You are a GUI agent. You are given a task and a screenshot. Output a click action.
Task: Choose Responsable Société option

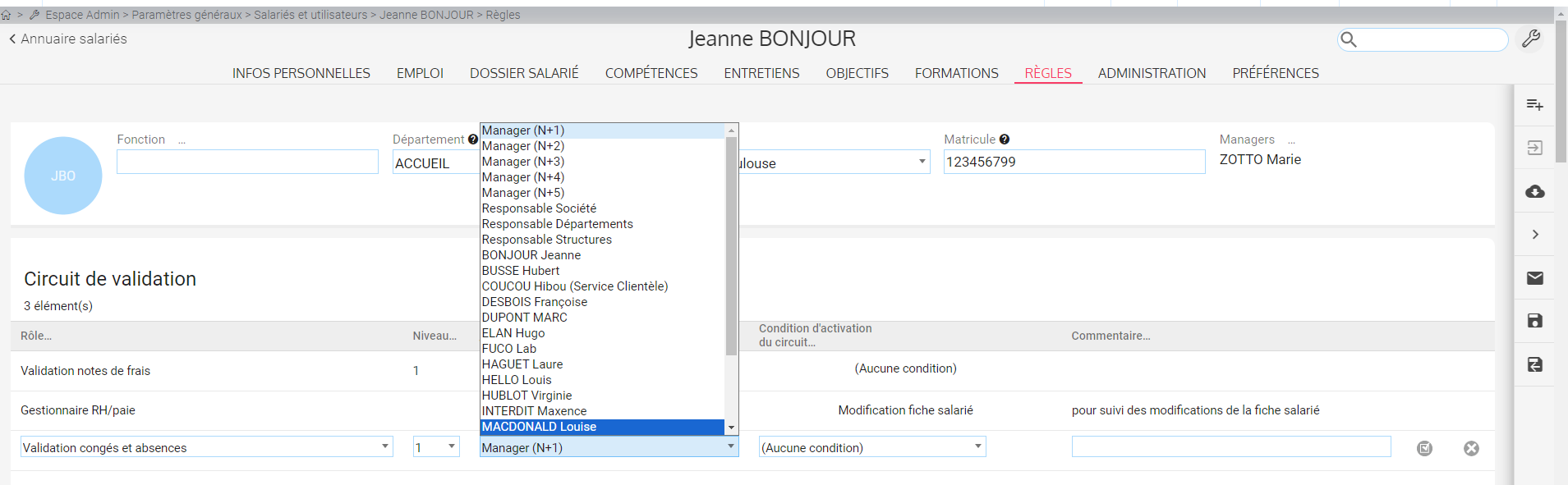pyautogui.click(x=602, y=208)
